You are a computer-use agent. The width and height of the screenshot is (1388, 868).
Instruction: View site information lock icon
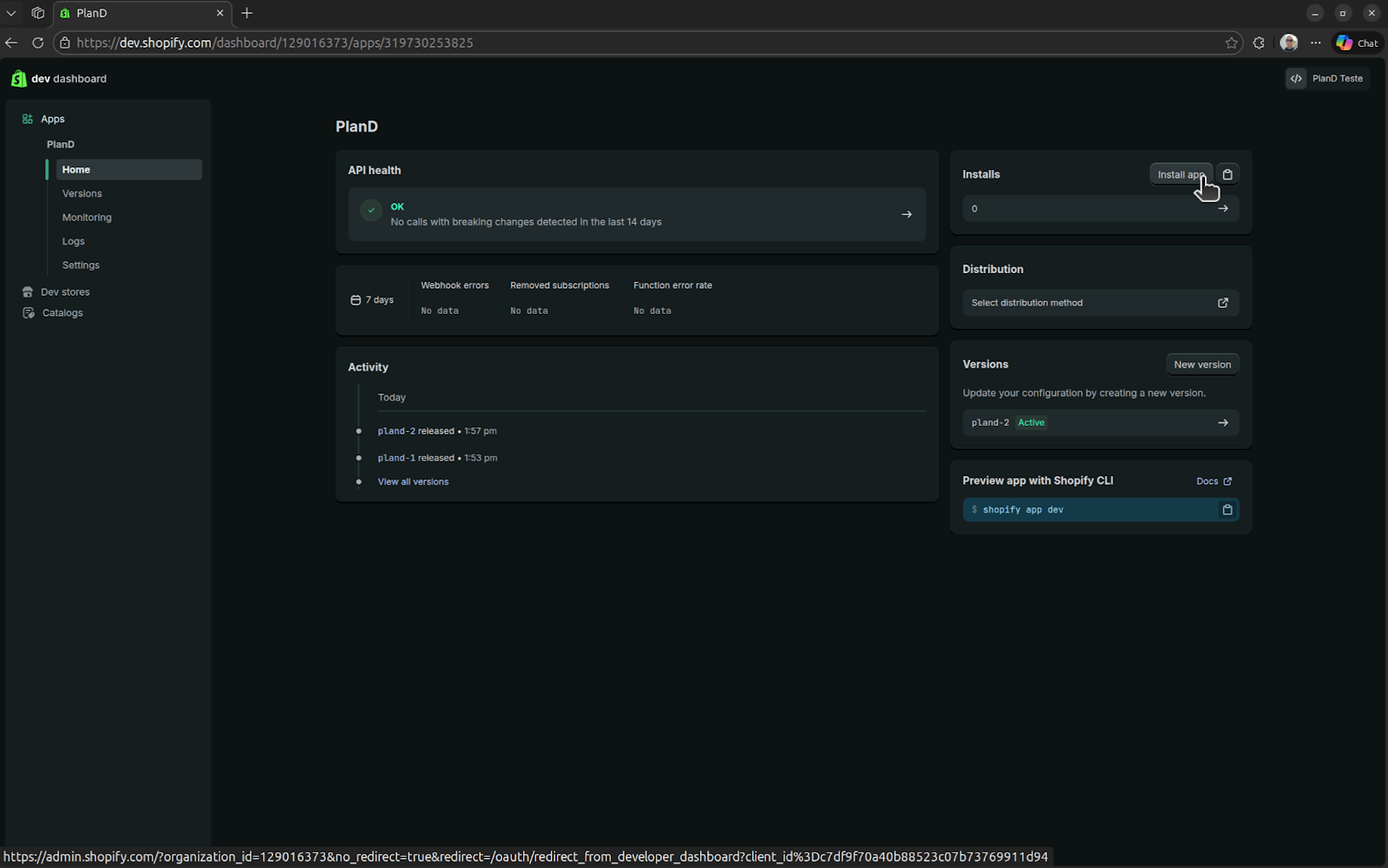click(65, 42)
